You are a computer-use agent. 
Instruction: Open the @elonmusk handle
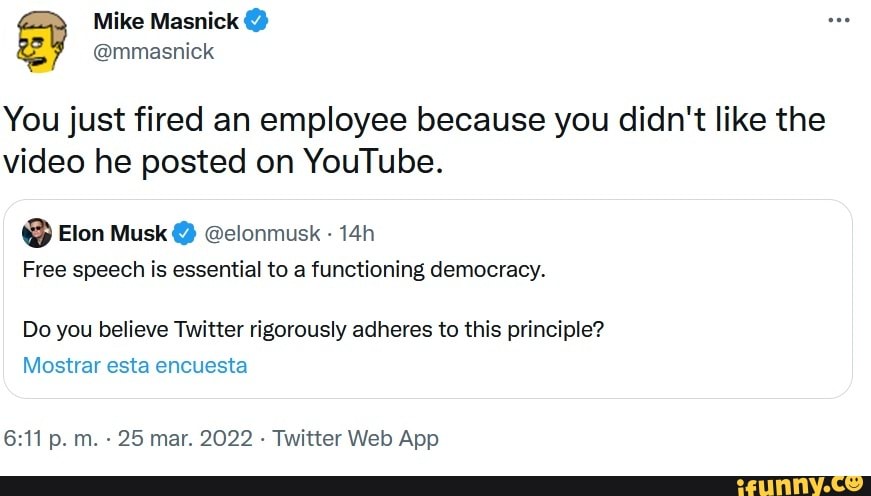click(x=263, y=234)
